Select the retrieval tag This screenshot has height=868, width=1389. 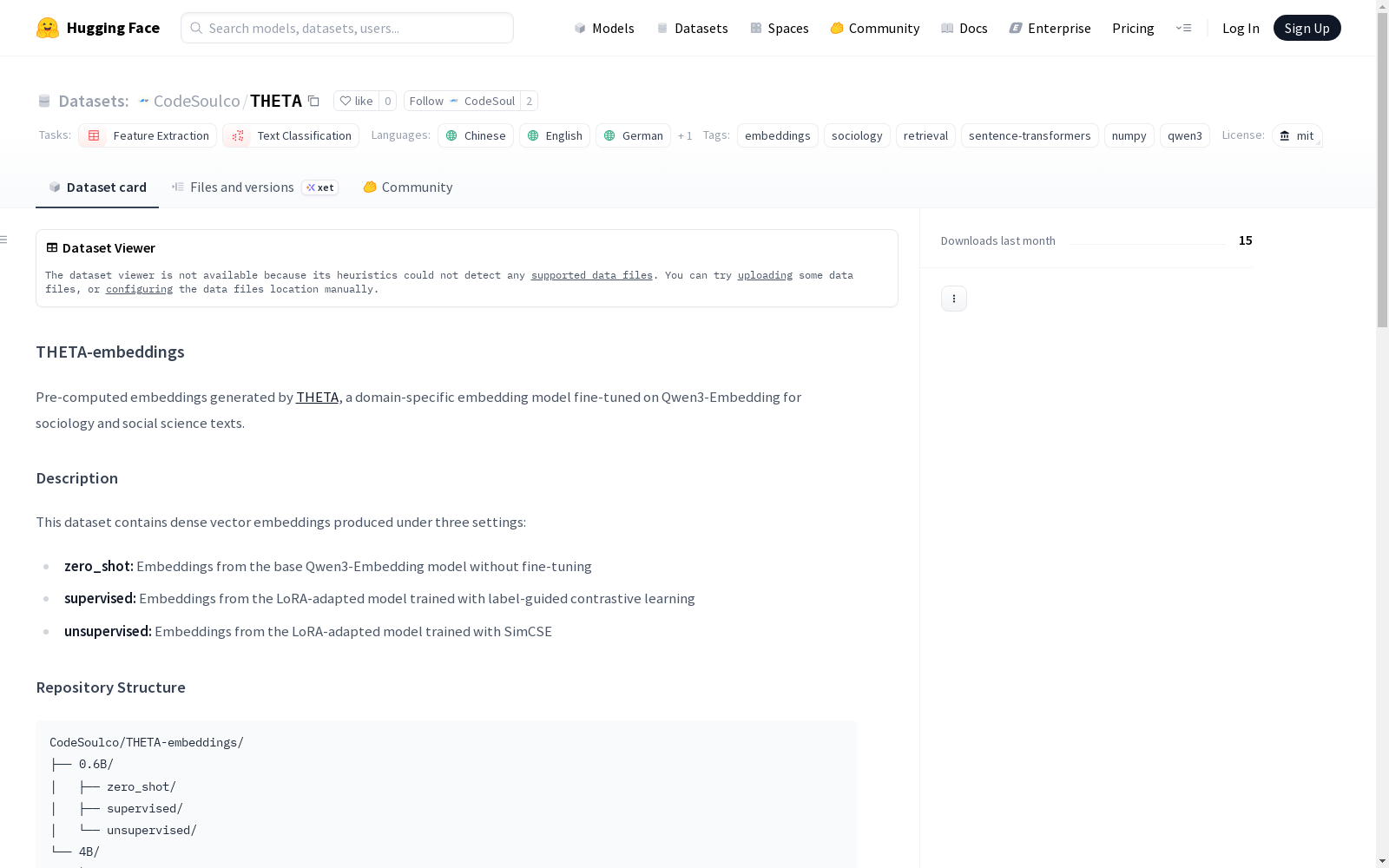925,135
